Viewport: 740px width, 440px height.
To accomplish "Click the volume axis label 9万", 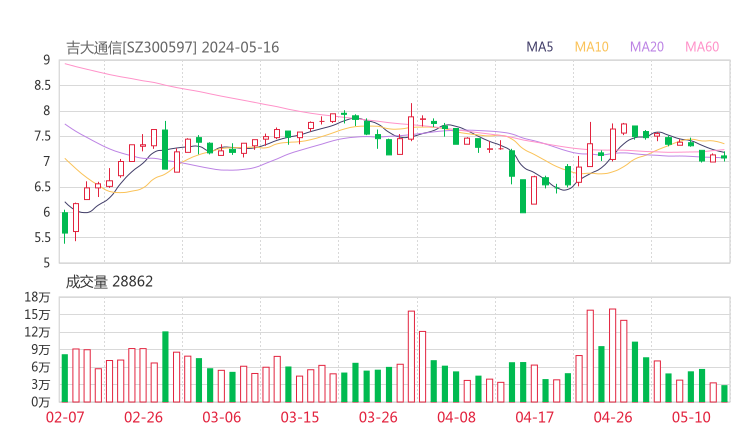I will tap(41, 349).
